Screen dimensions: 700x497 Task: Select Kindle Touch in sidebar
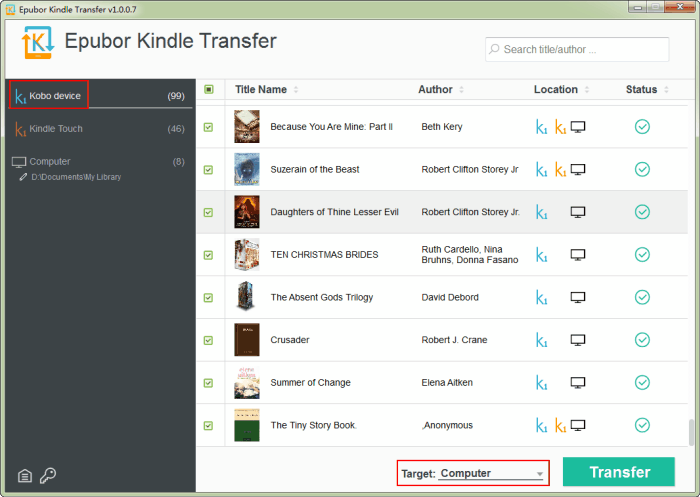(100, 129)
